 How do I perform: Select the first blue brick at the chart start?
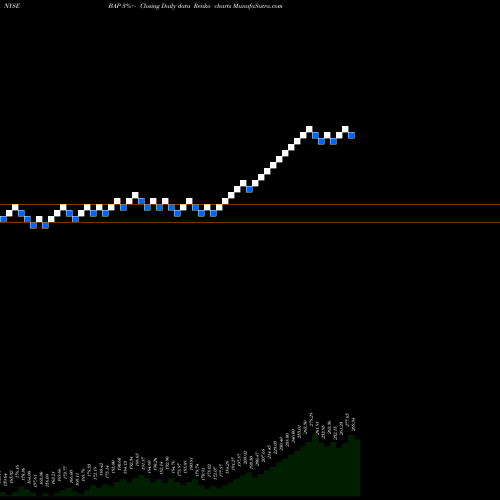tap(3, 219)
